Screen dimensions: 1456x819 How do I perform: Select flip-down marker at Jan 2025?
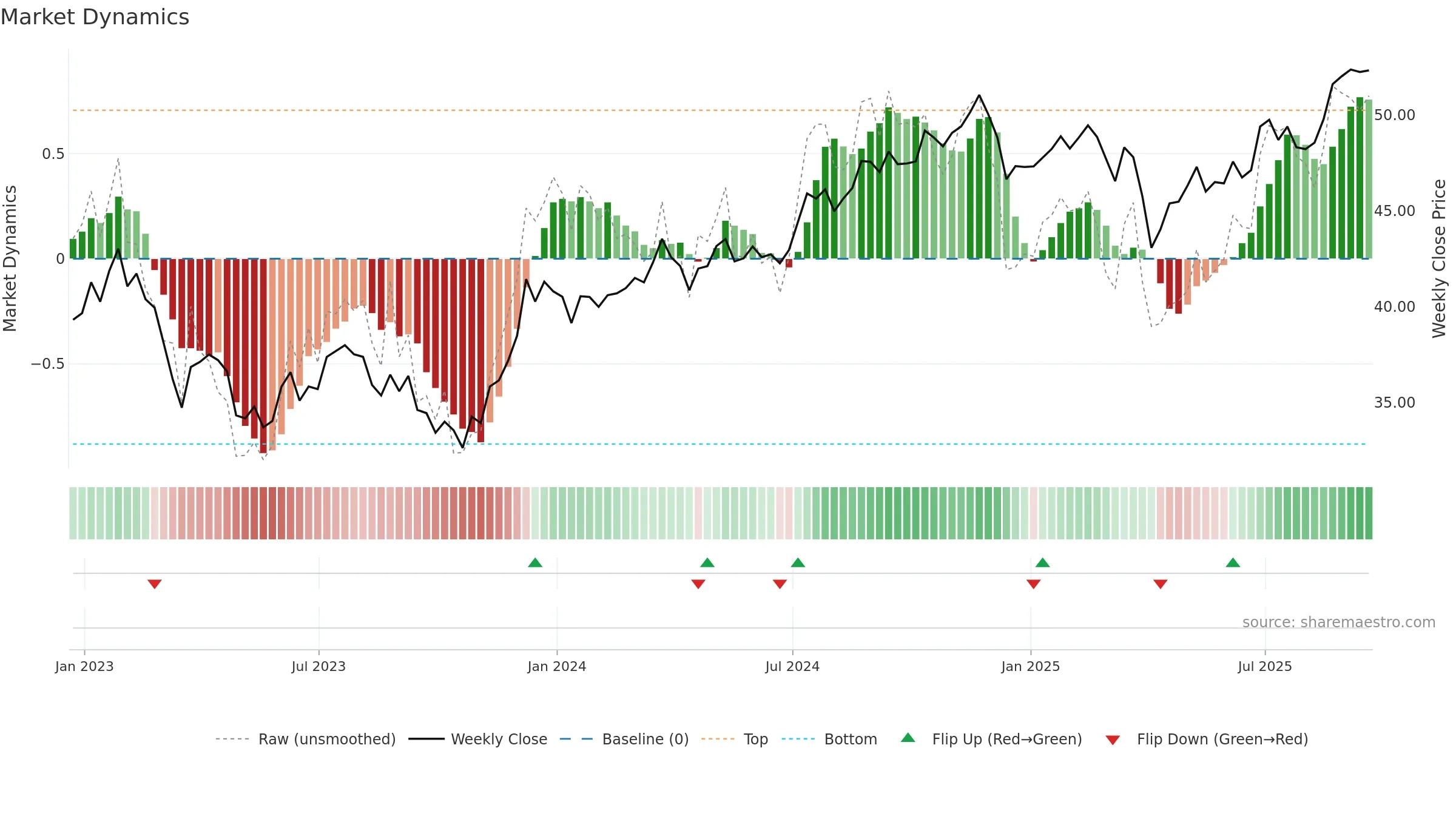[1034, 584]
